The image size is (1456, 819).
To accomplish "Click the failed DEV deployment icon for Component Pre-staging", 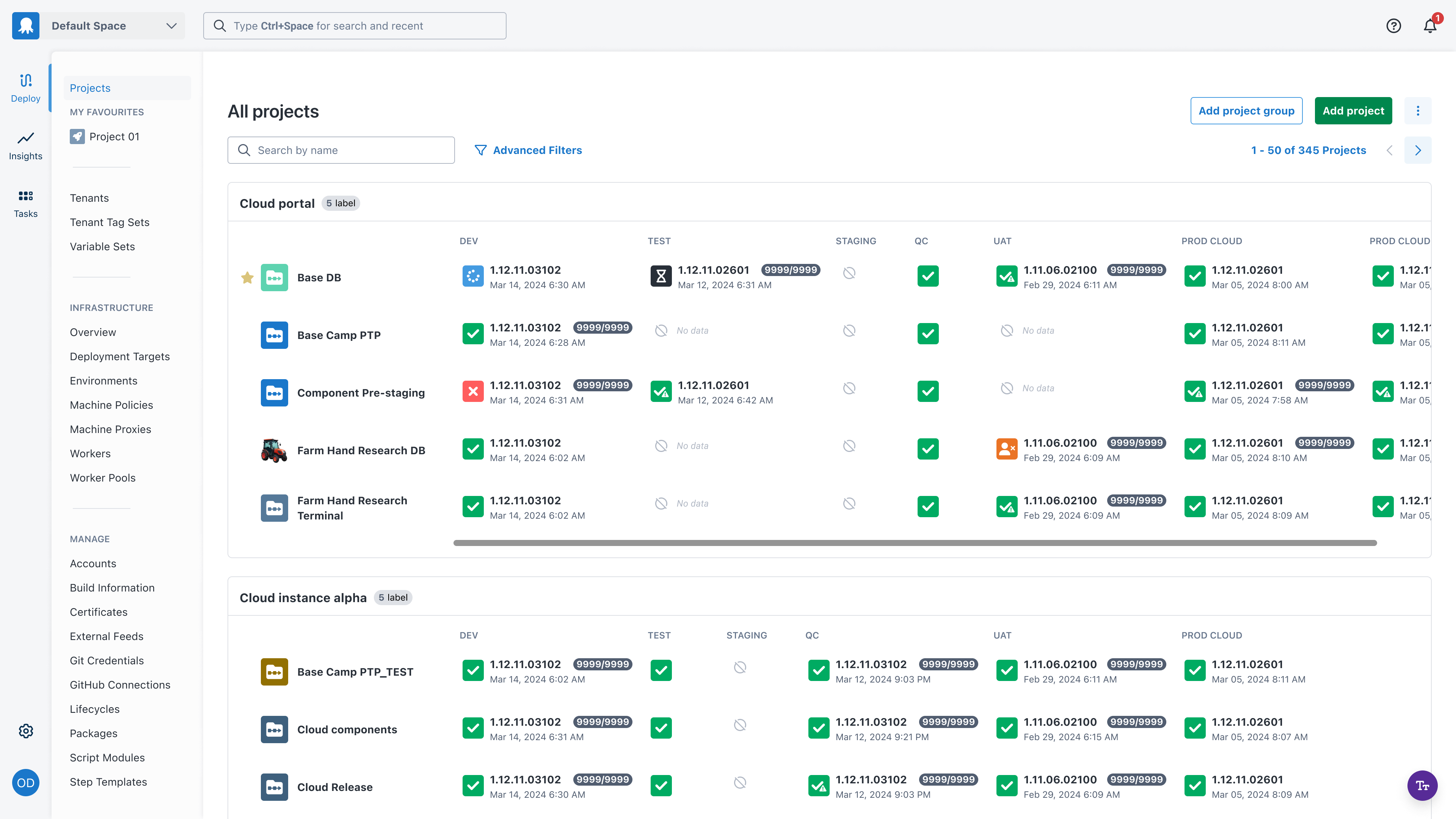I will pyautogui.click(x=473, y=391).
